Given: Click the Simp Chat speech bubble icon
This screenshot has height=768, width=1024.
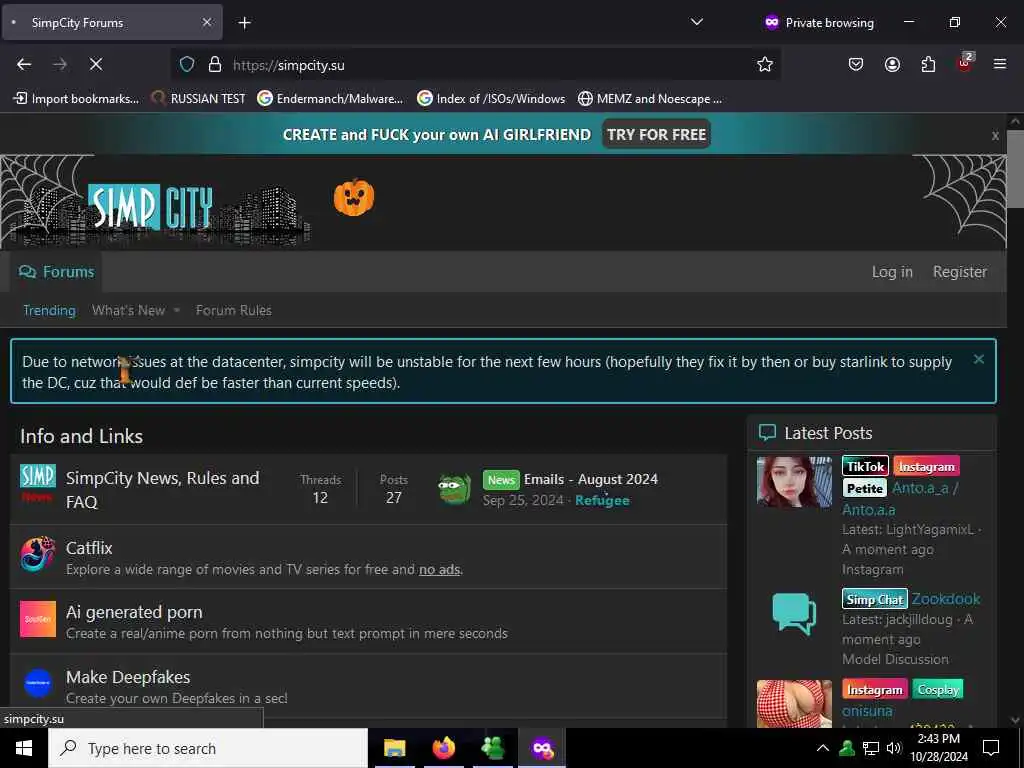Looking at the screenshot, I should click(x=794, y=613).
